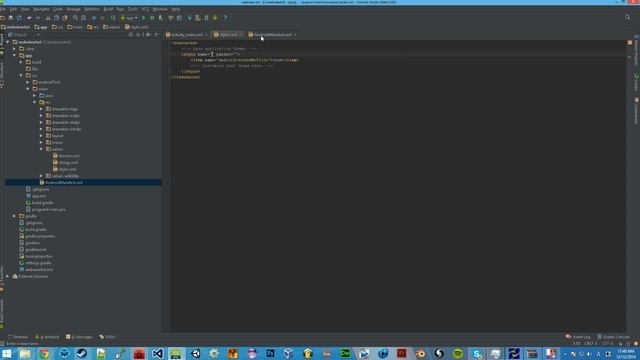Click the Undo toolbar icon
Screen dimensions: 640x360
(29, 18)
